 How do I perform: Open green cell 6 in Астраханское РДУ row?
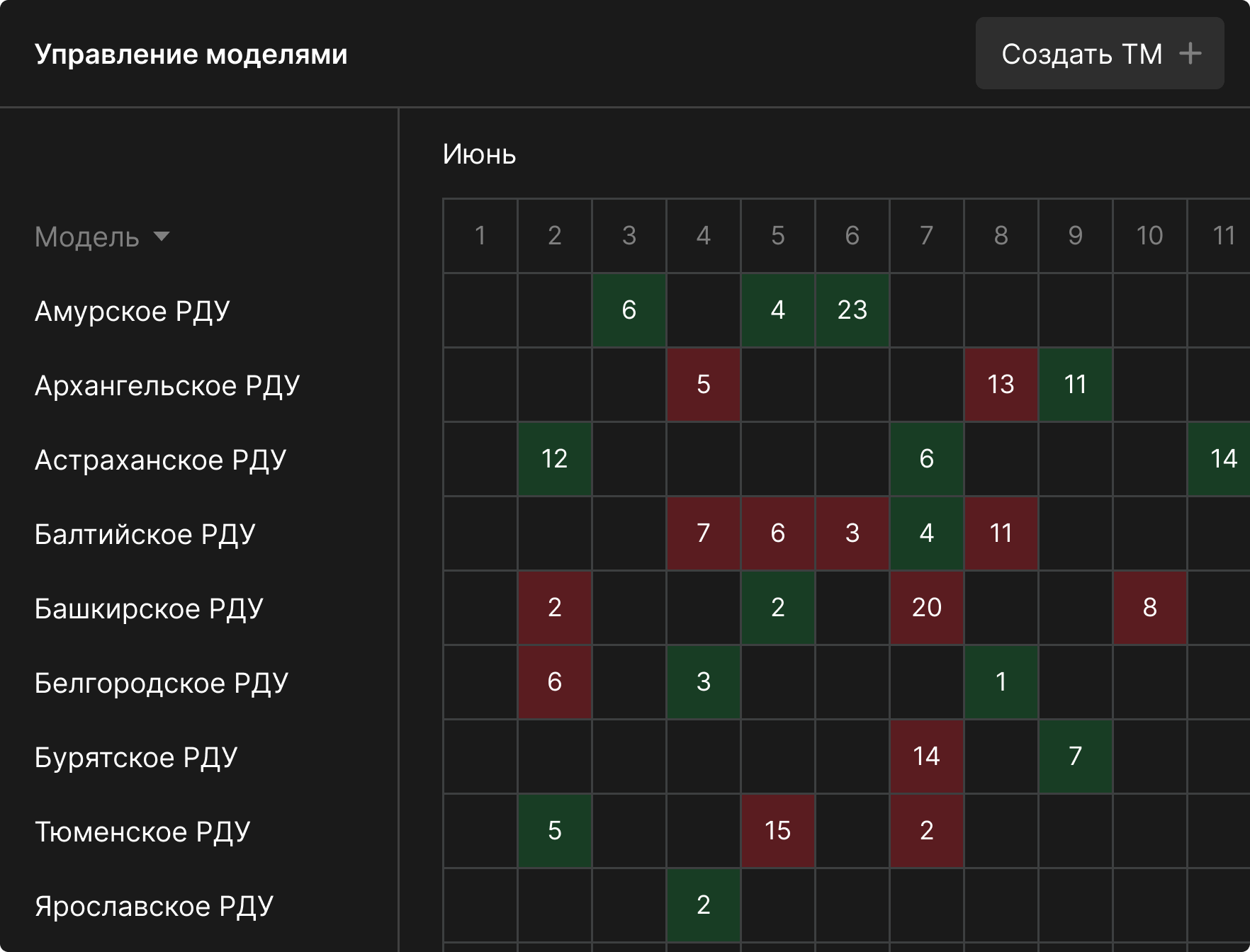tap(927, 459)
